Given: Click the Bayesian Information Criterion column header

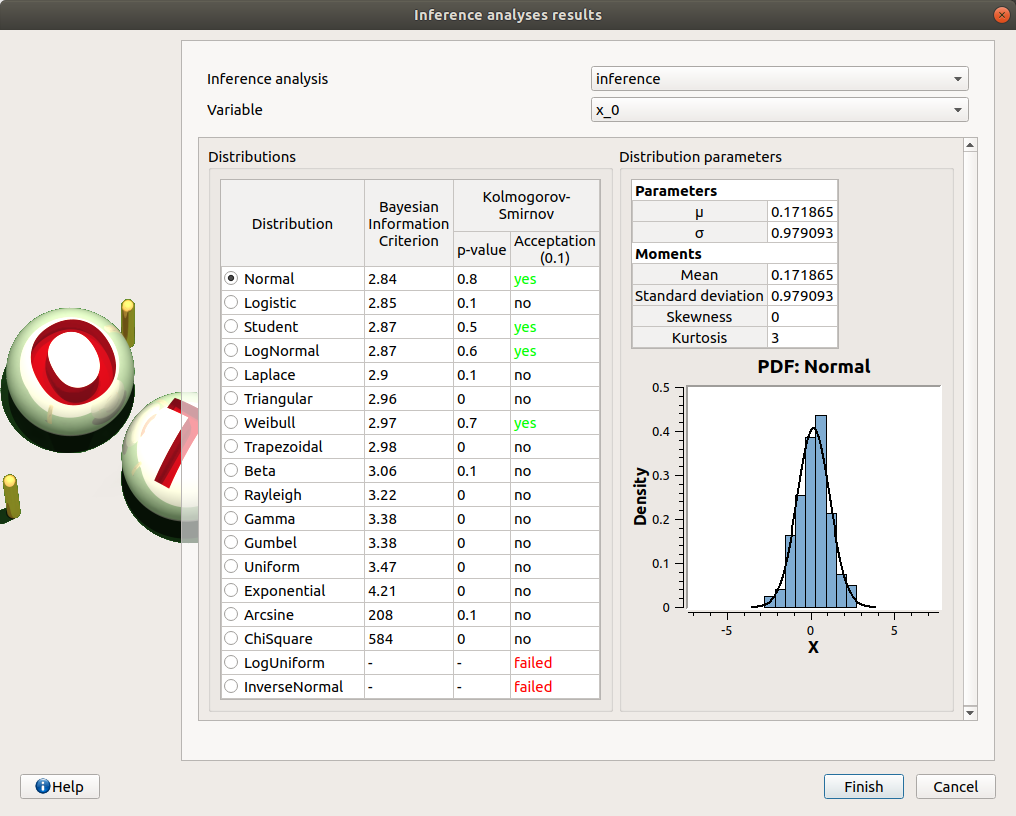Looking at the screenshot, I should point(409,224).
